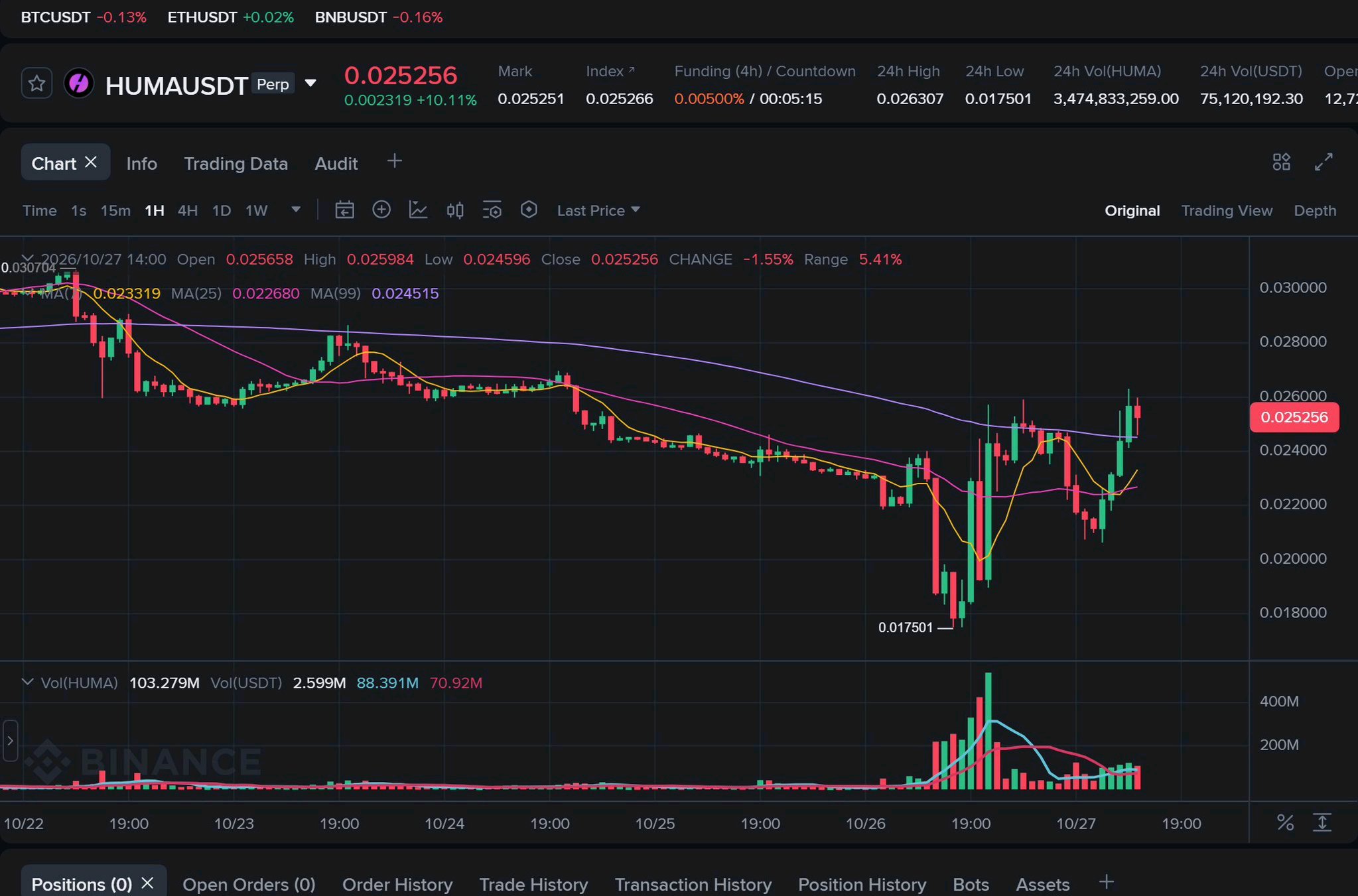This screenshot has width=1358, height=896.
Task: Switch to the Depth chart view
Action: point(1315,210)
